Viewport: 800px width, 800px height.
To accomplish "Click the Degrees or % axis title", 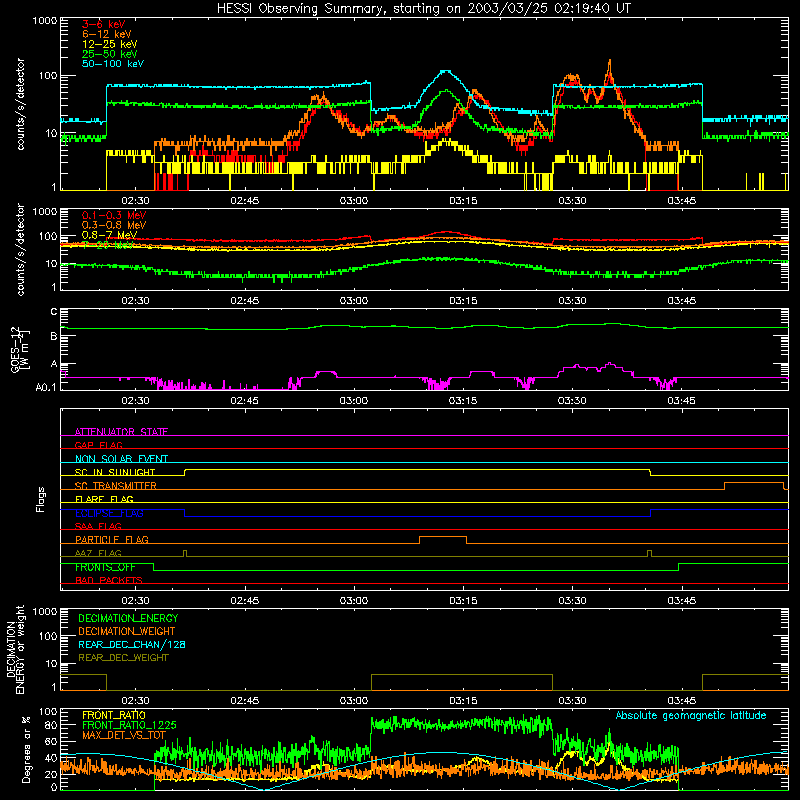I will (26, 749).
